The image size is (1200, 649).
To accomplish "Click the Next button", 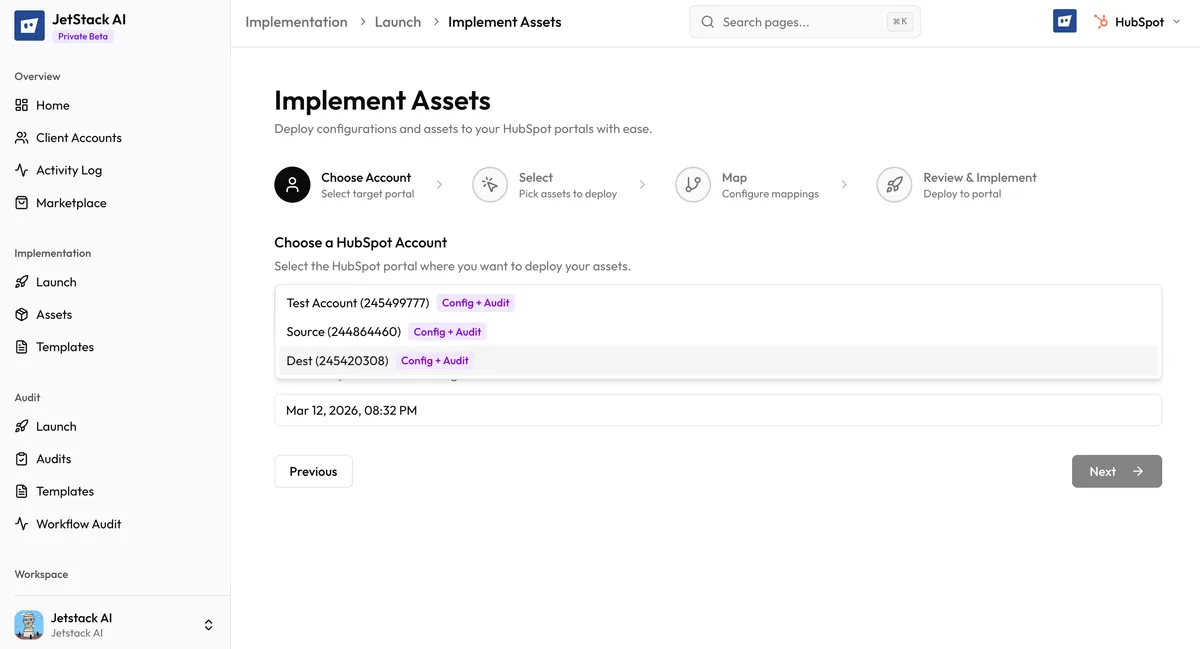I will tap(1116, 471).
